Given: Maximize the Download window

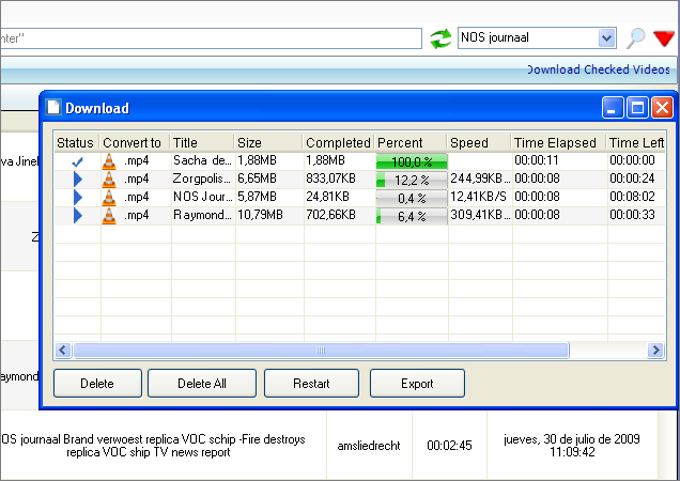Looking at the screenshot, I should tap(638, 108).
